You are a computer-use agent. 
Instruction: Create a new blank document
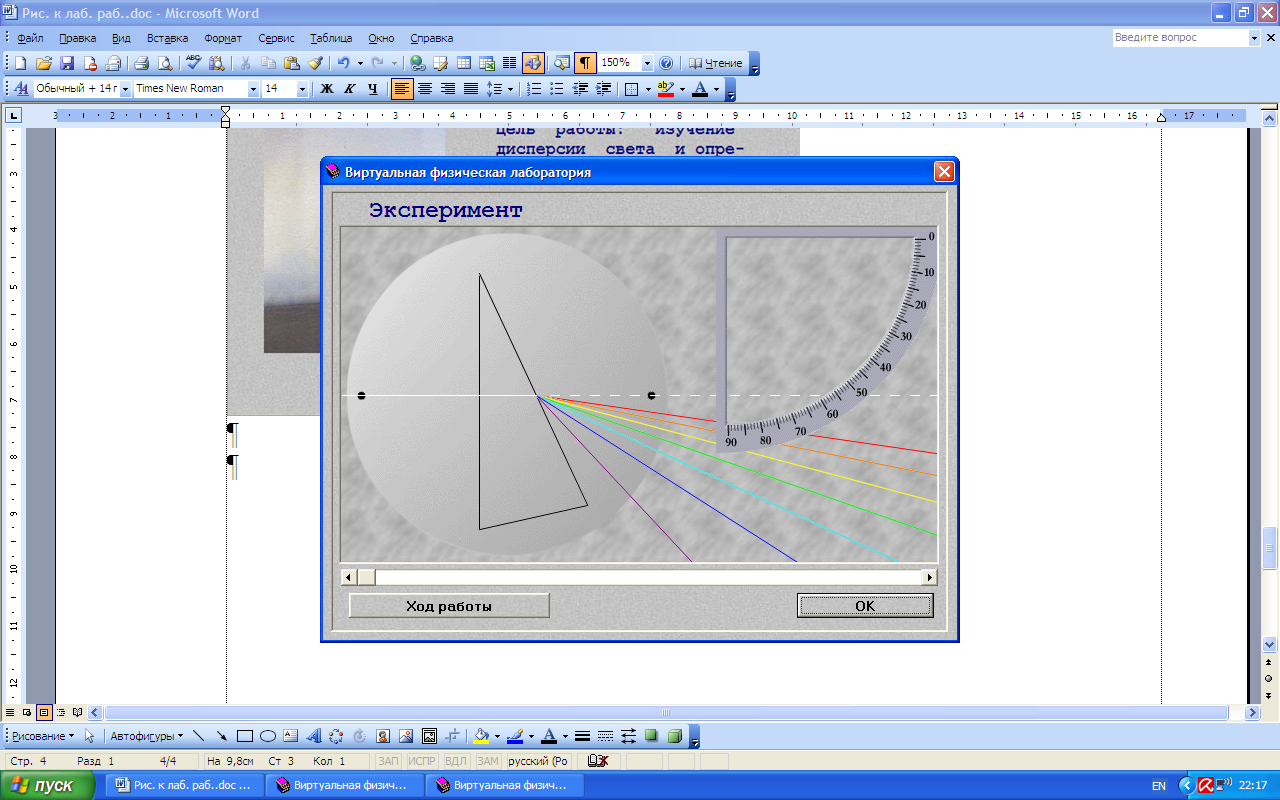[x=20, y=63]
